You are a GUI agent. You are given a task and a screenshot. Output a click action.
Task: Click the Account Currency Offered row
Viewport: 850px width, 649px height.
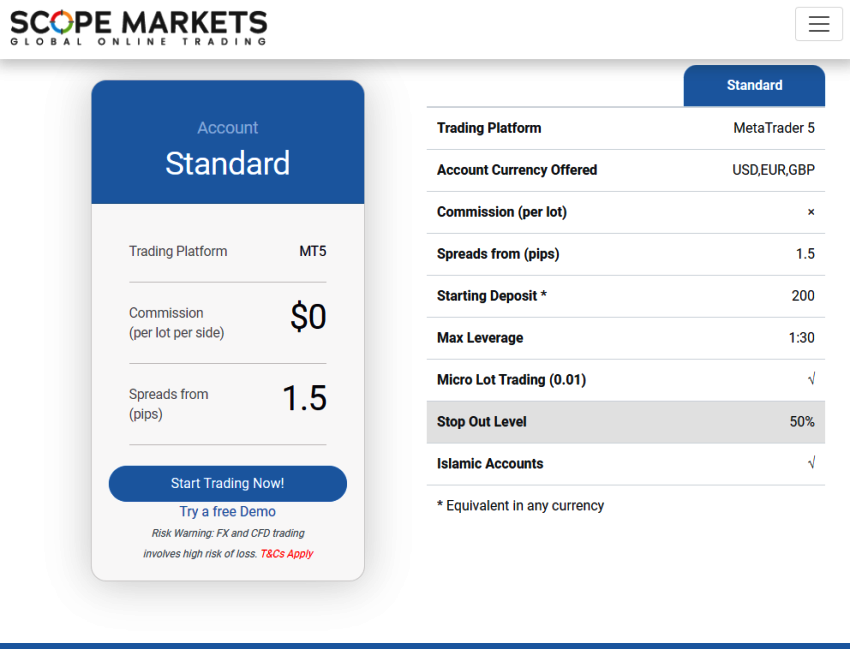click(626, 170)
